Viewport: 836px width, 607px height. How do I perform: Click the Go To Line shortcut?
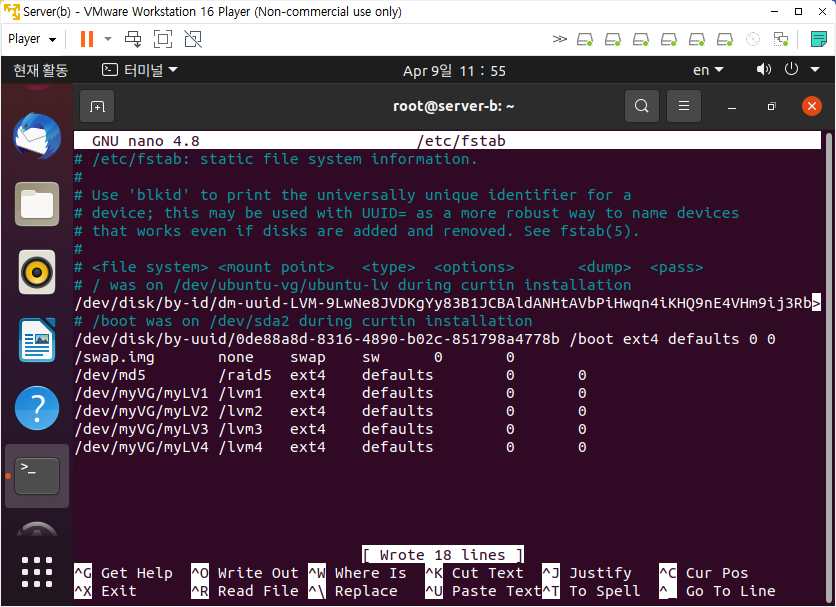click(718, 591)
